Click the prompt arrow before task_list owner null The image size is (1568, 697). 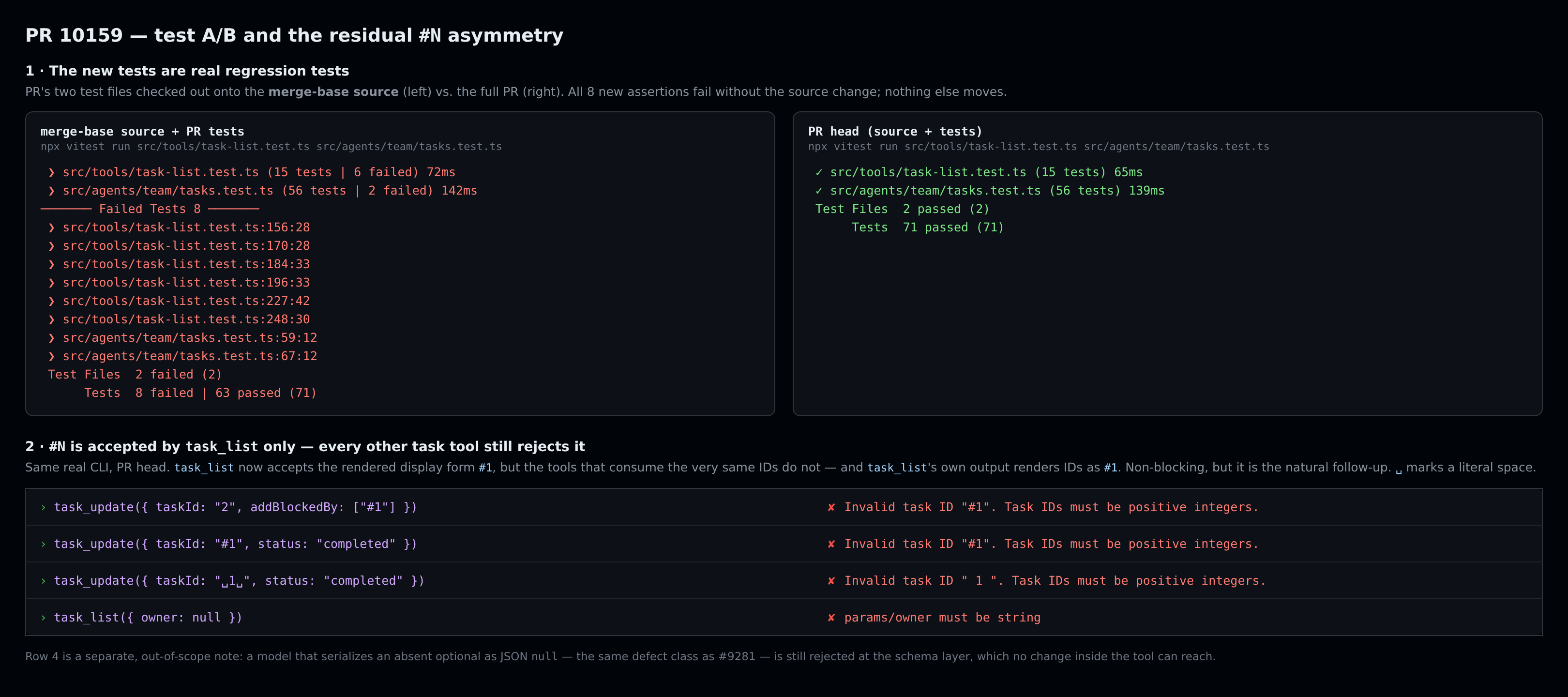[x=43, y=618]
